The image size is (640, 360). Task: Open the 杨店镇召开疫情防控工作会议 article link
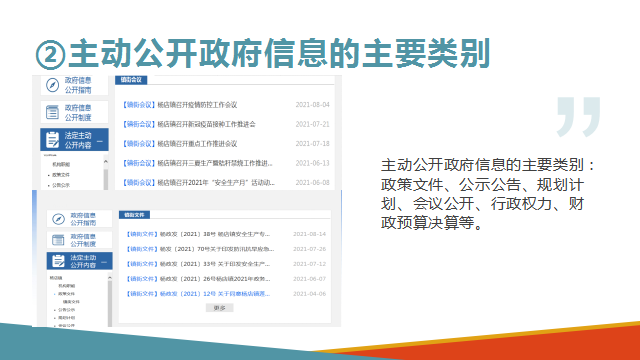[x=180, y=105]
